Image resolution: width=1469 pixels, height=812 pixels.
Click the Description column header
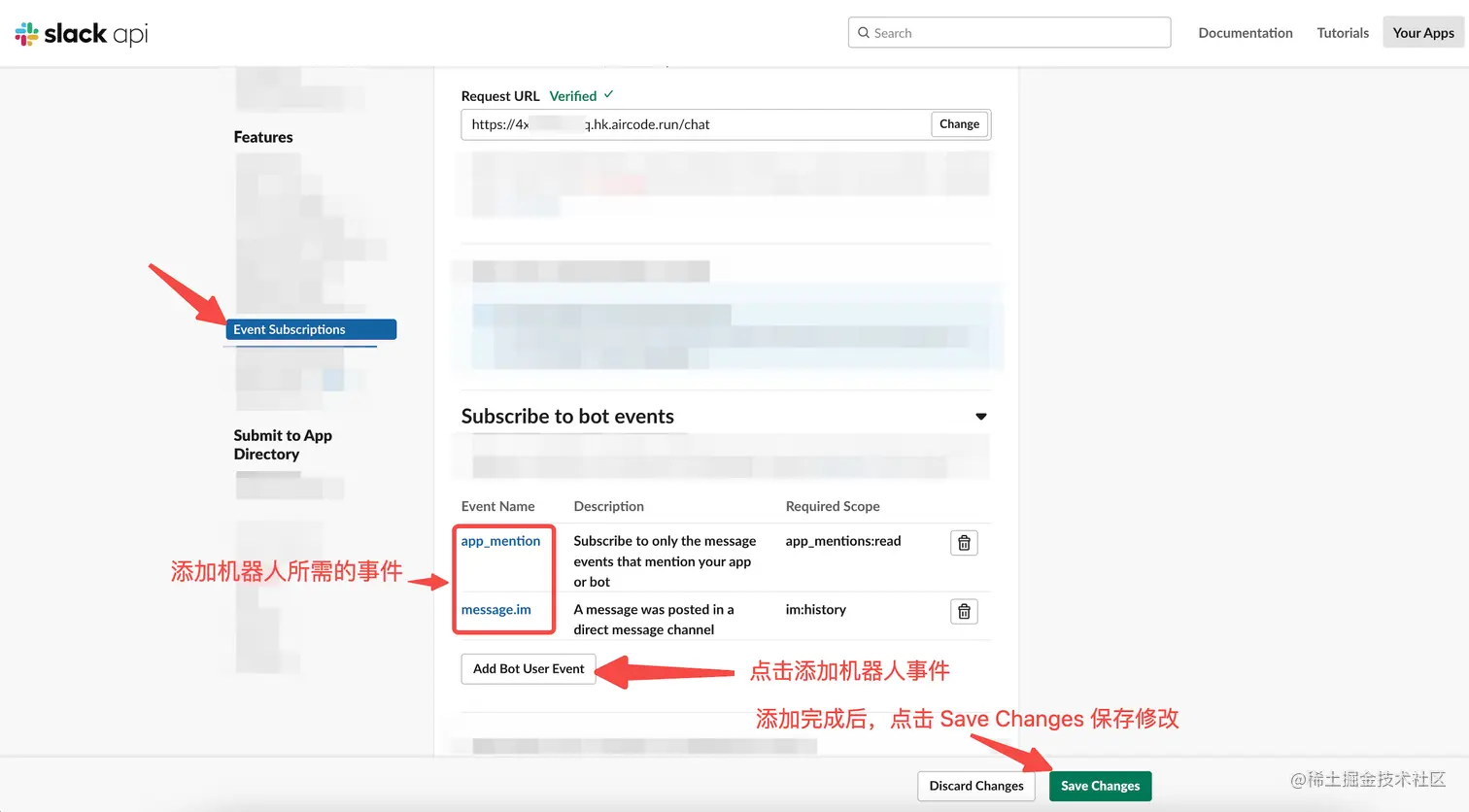(608, 506)
